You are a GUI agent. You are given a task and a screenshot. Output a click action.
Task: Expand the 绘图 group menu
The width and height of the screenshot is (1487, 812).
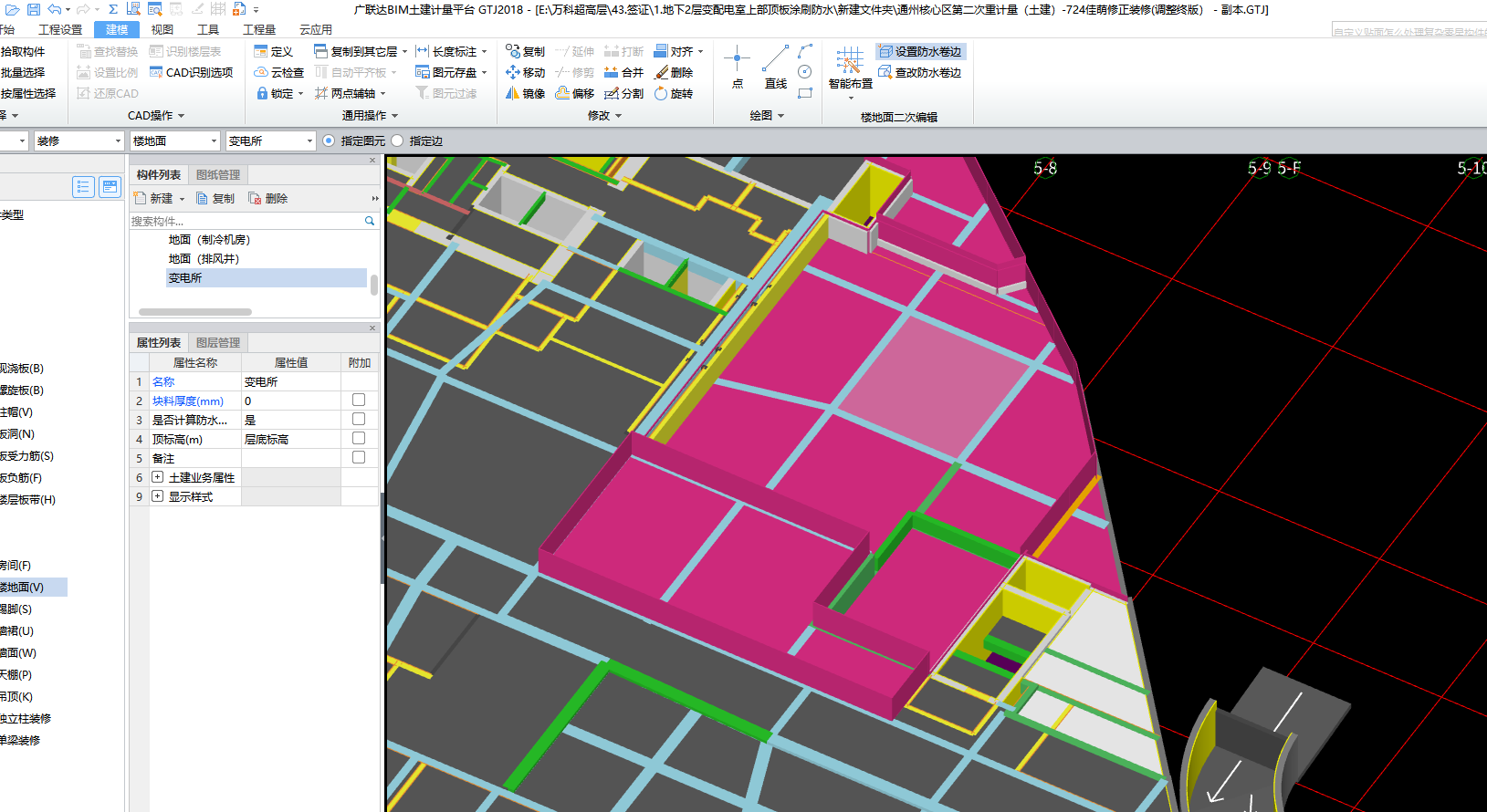click(767, 116)
